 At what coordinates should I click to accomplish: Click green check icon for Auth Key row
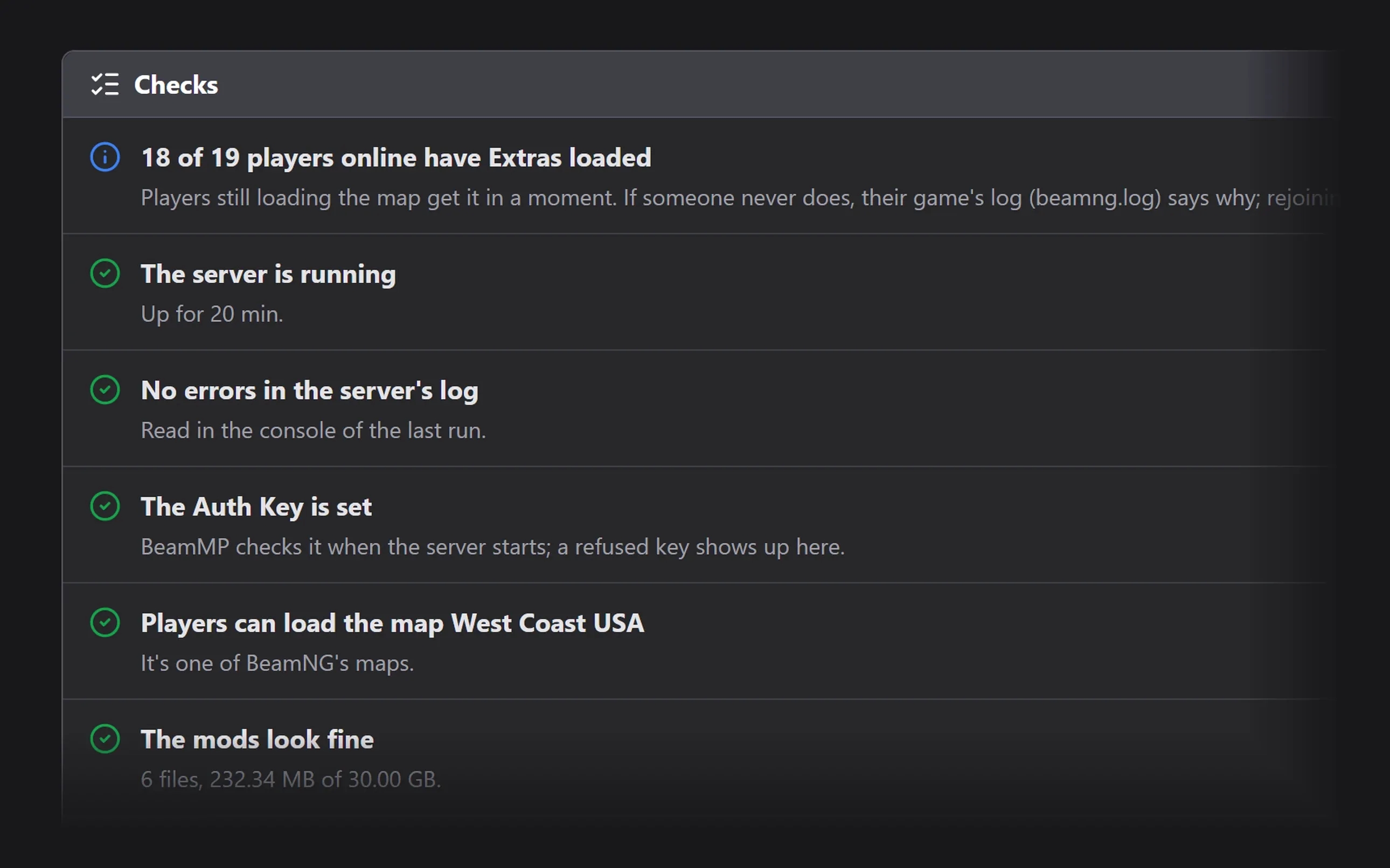[x=105, y=506]
